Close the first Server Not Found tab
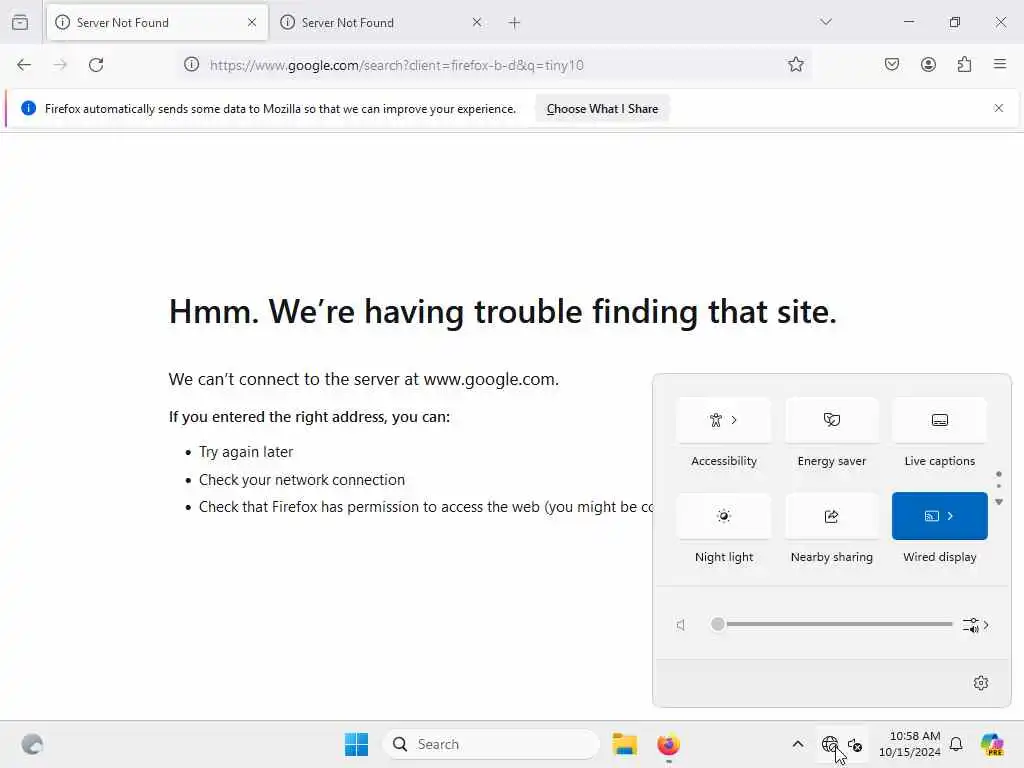 click(252, 23)
